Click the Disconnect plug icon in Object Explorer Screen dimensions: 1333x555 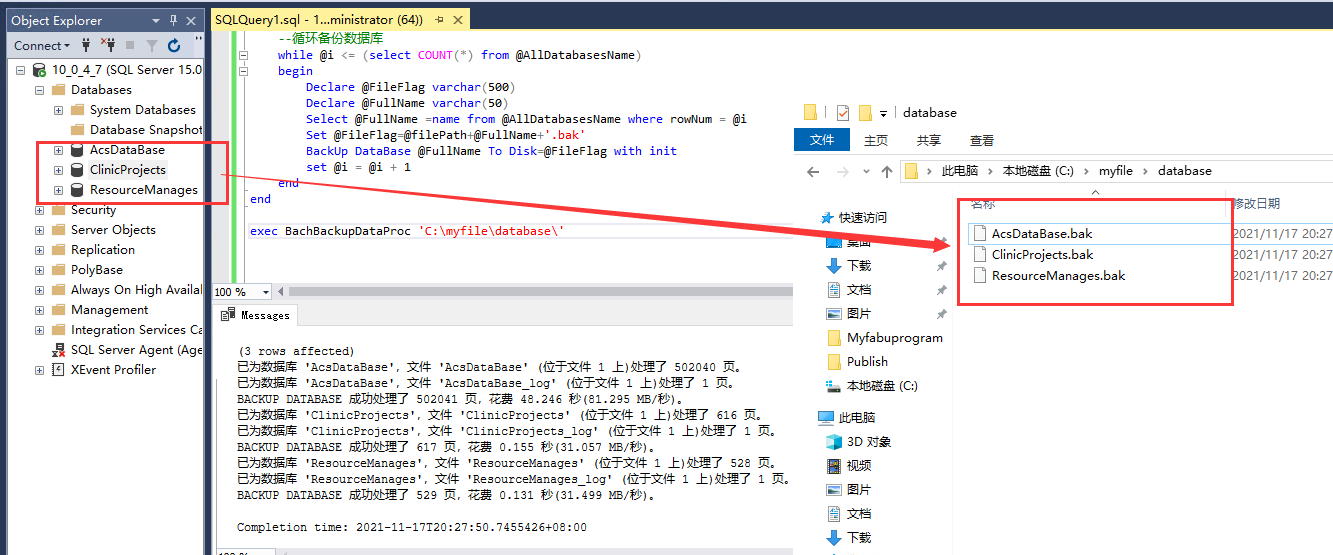[107, 45]
